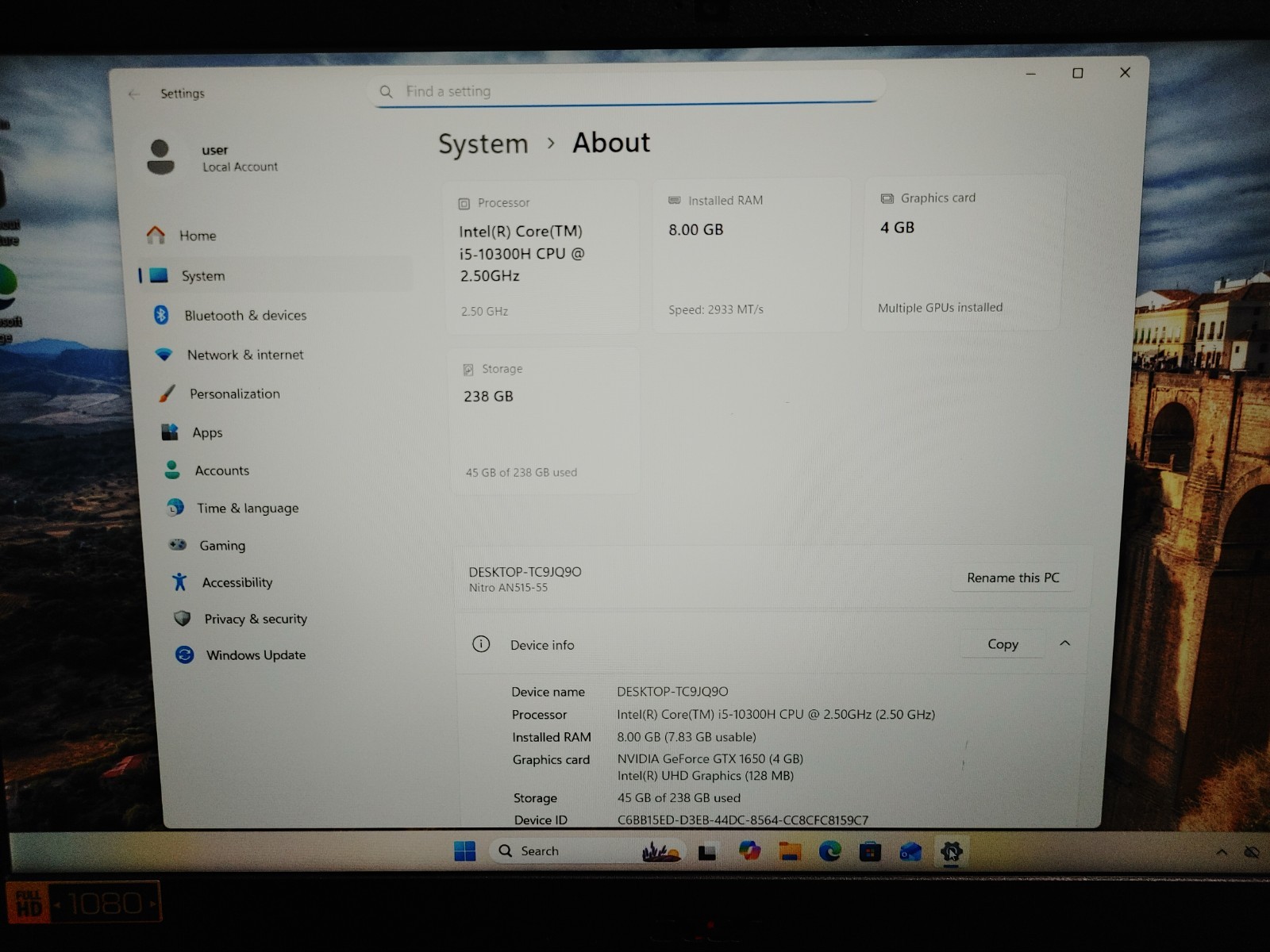The height and width of the screenshot is (952, 1270).
Task: Click the System breadcrumb link
Action: [x=483, y=144]
